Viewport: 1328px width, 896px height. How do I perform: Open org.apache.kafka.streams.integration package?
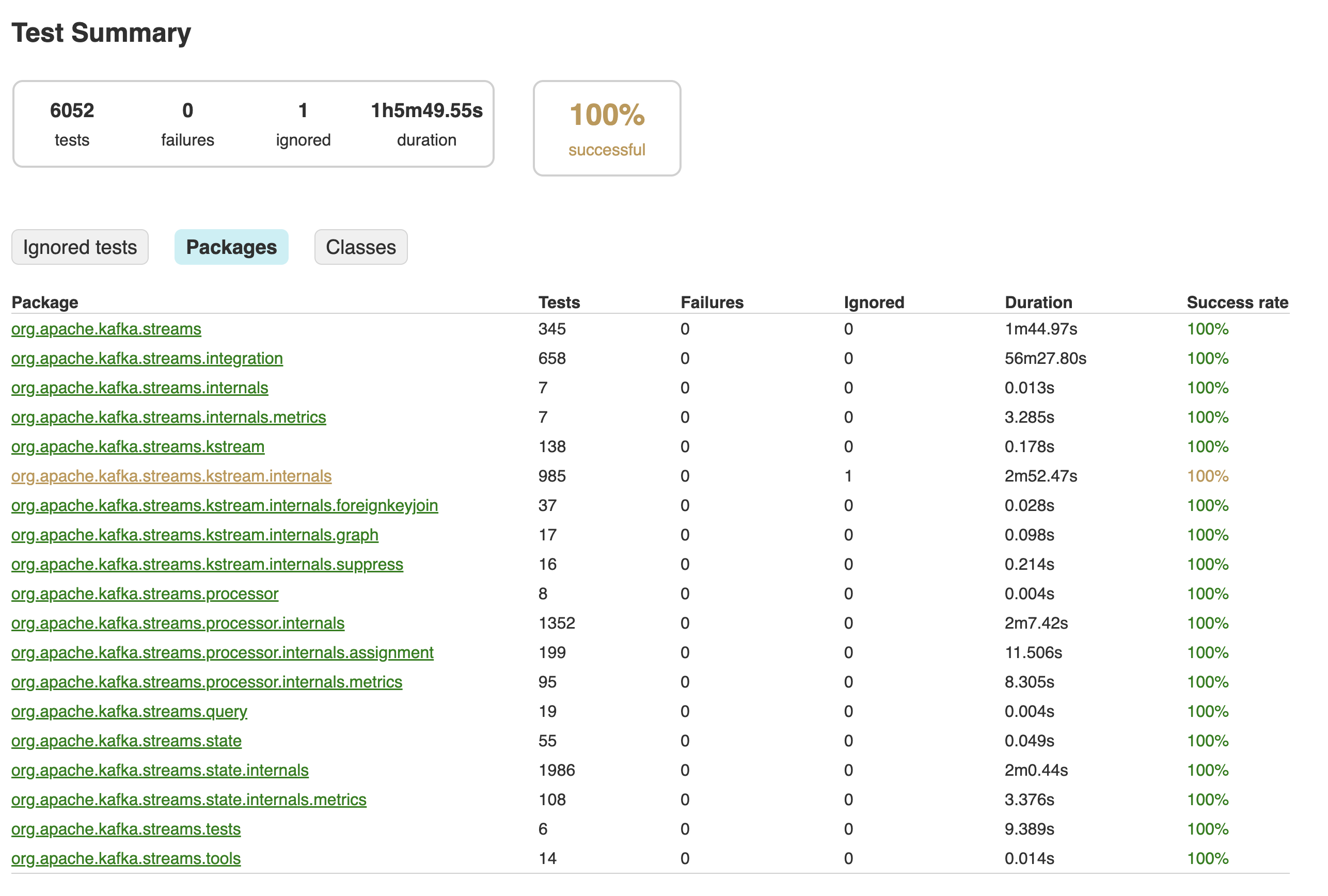point(147,359)
